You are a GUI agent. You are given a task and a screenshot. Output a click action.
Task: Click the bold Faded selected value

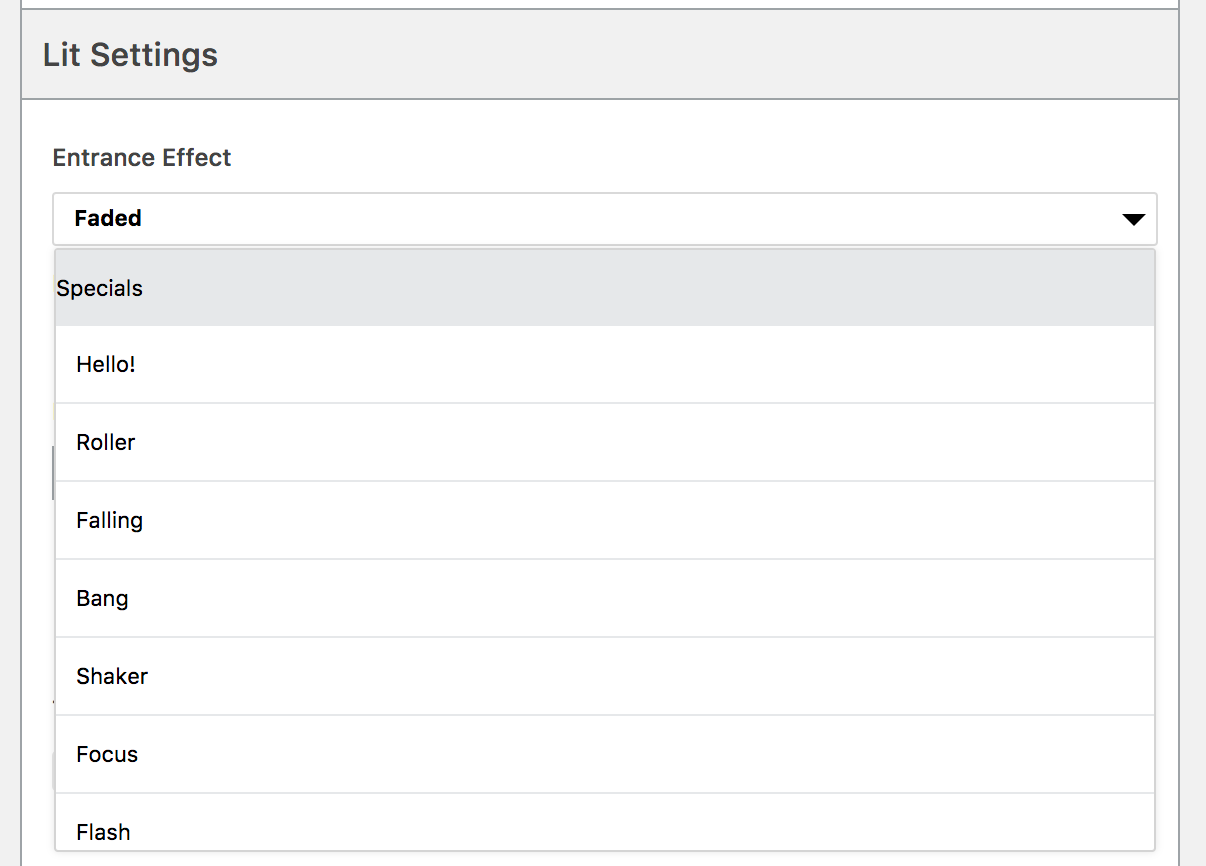click(x=108, y=218)
